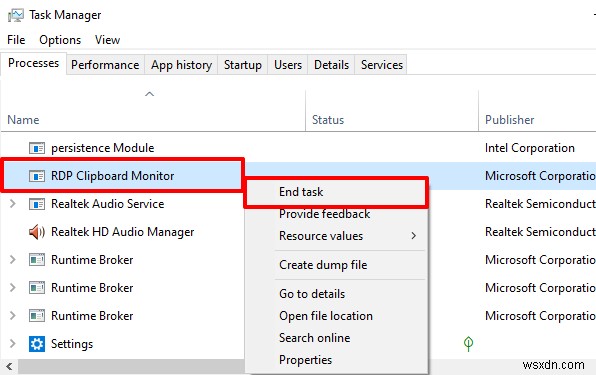Select the persistence Module process row
Screen dimensions: 596x375
pos(298,148)
